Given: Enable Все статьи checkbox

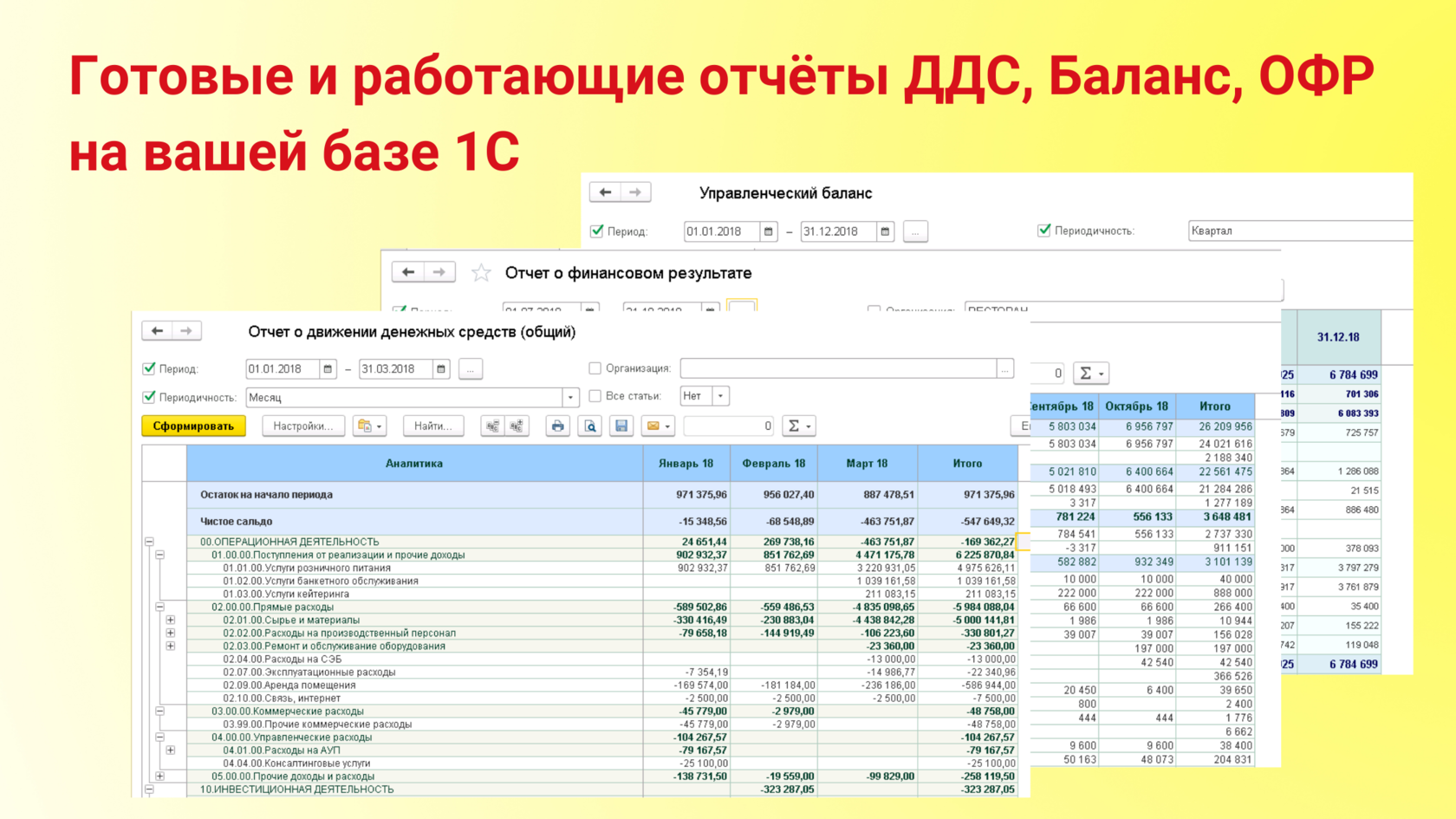Looking at the screenshot, I should point(595,396).
